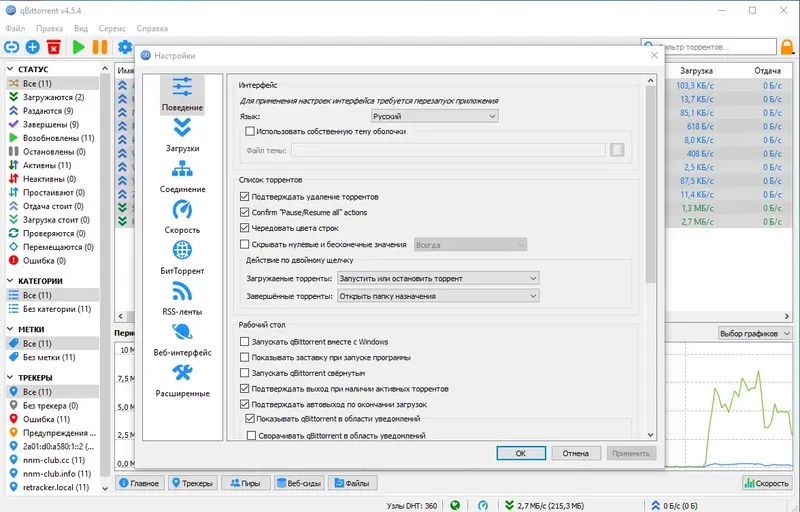Select Завершены (9) status filter
This screenshot has height=512, width=800.
[53, 124]
